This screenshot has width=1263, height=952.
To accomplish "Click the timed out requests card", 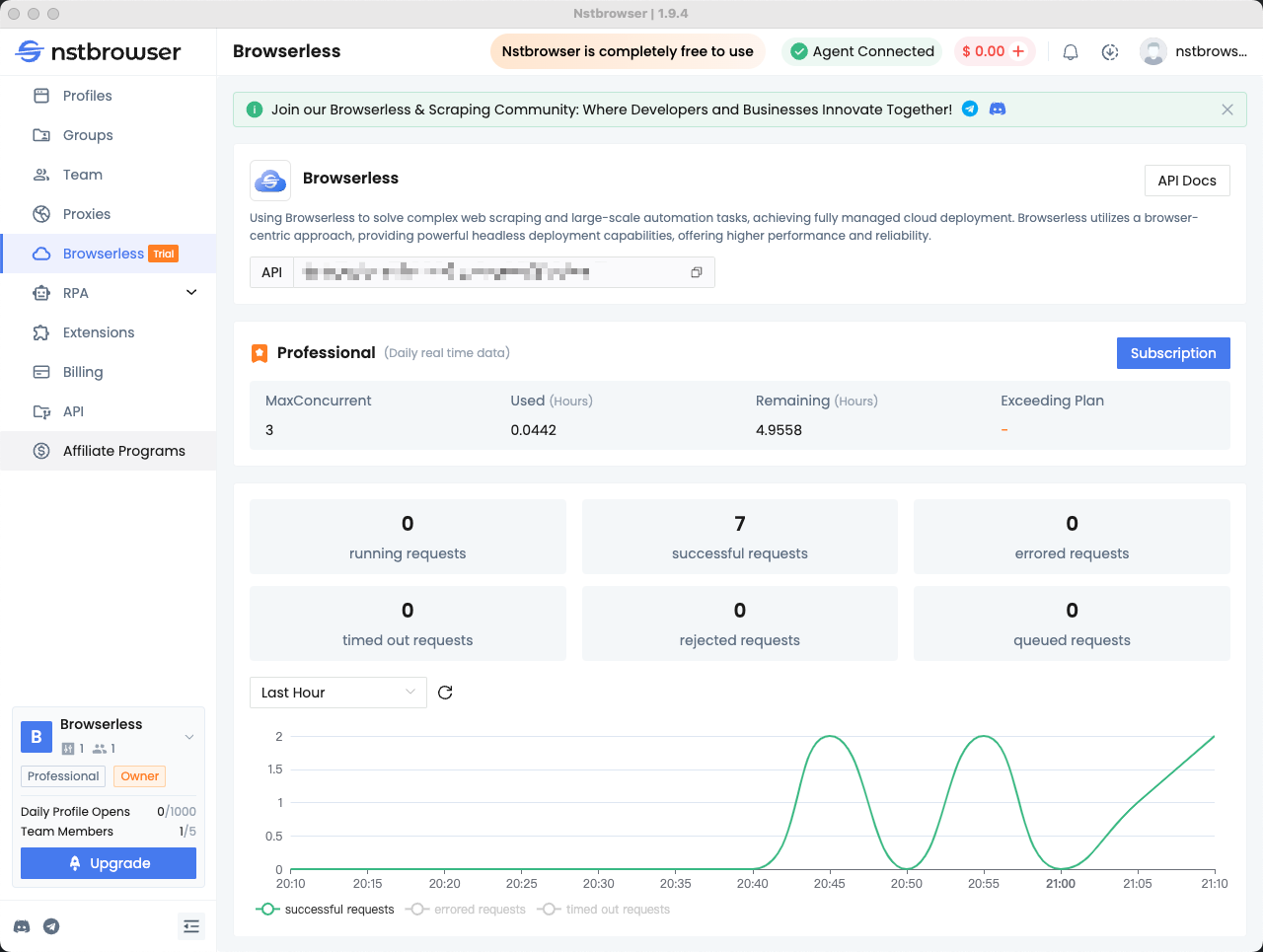I will point(408,623).
